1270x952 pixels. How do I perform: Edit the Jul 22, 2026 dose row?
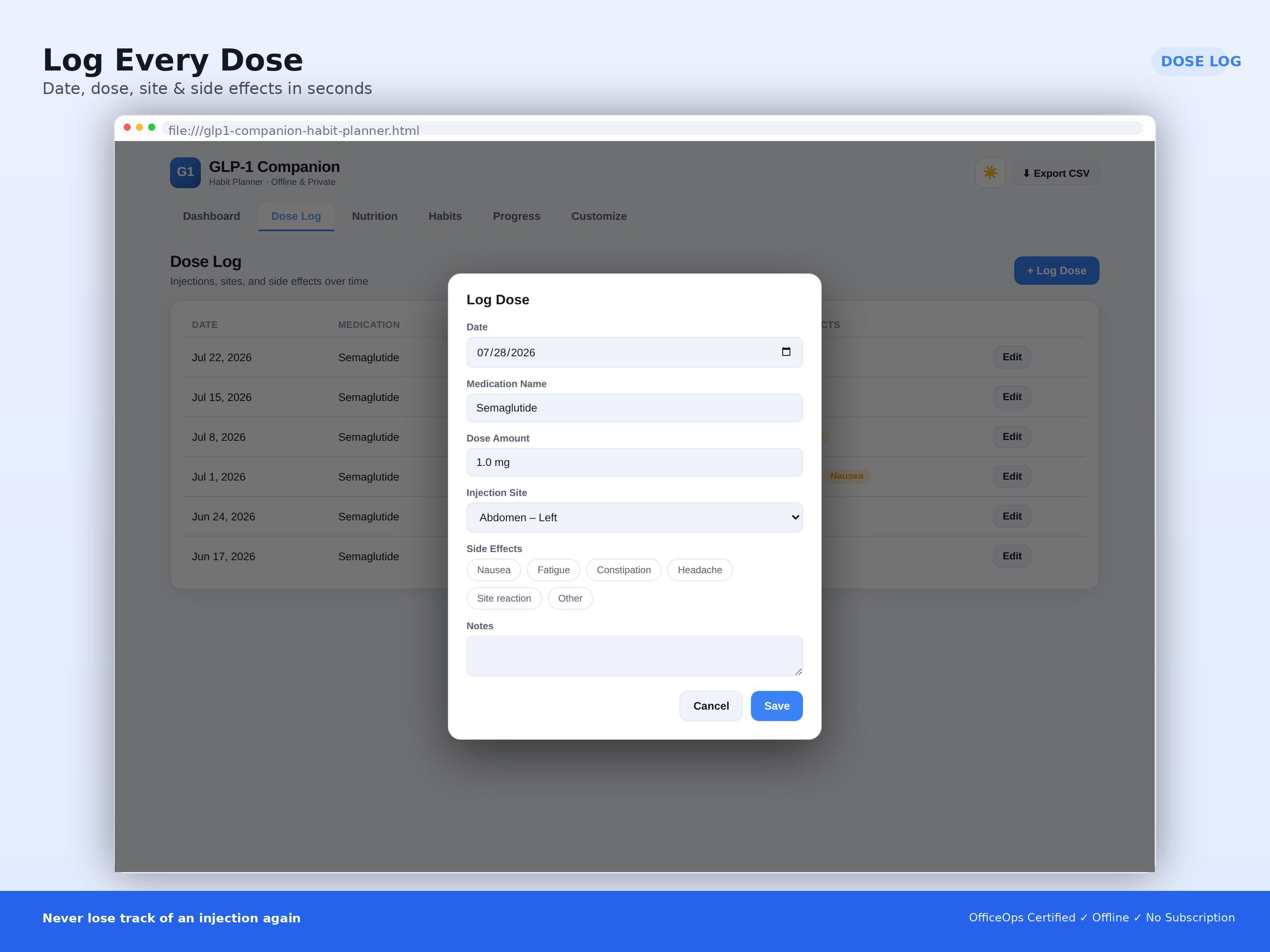click(1012, 357)
